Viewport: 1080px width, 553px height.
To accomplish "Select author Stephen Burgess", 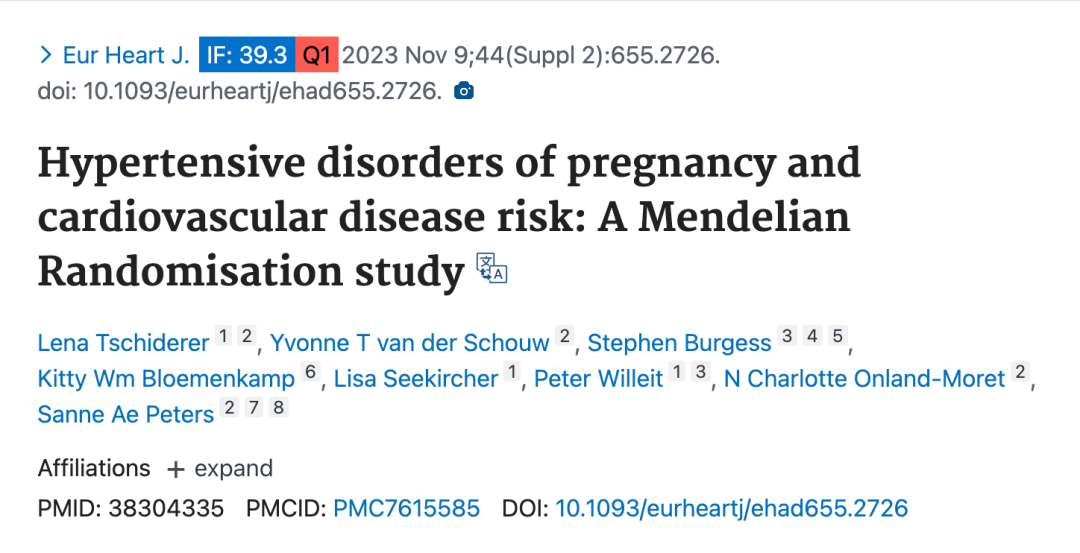I will click(x=679, y=343).
